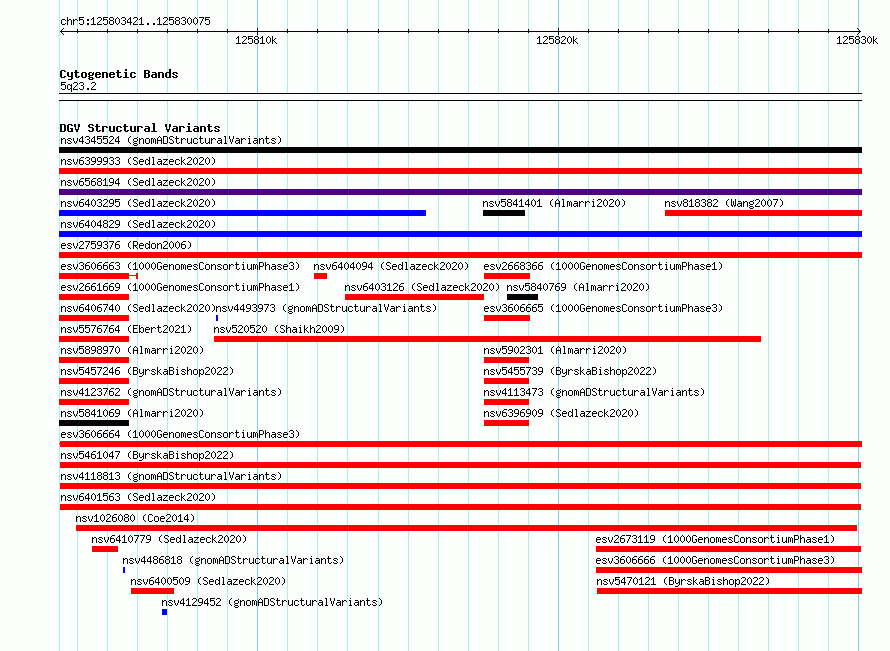Image resolution: width=890 pixels, height=651 pixels.
Task: Click esv3606666 1000GenomesConsortiumPhase3 label
Action: click(715, 560)
